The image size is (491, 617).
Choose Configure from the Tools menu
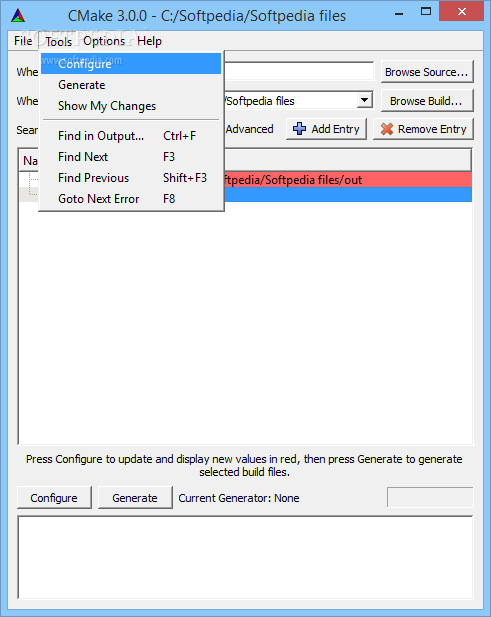(131, 64)
